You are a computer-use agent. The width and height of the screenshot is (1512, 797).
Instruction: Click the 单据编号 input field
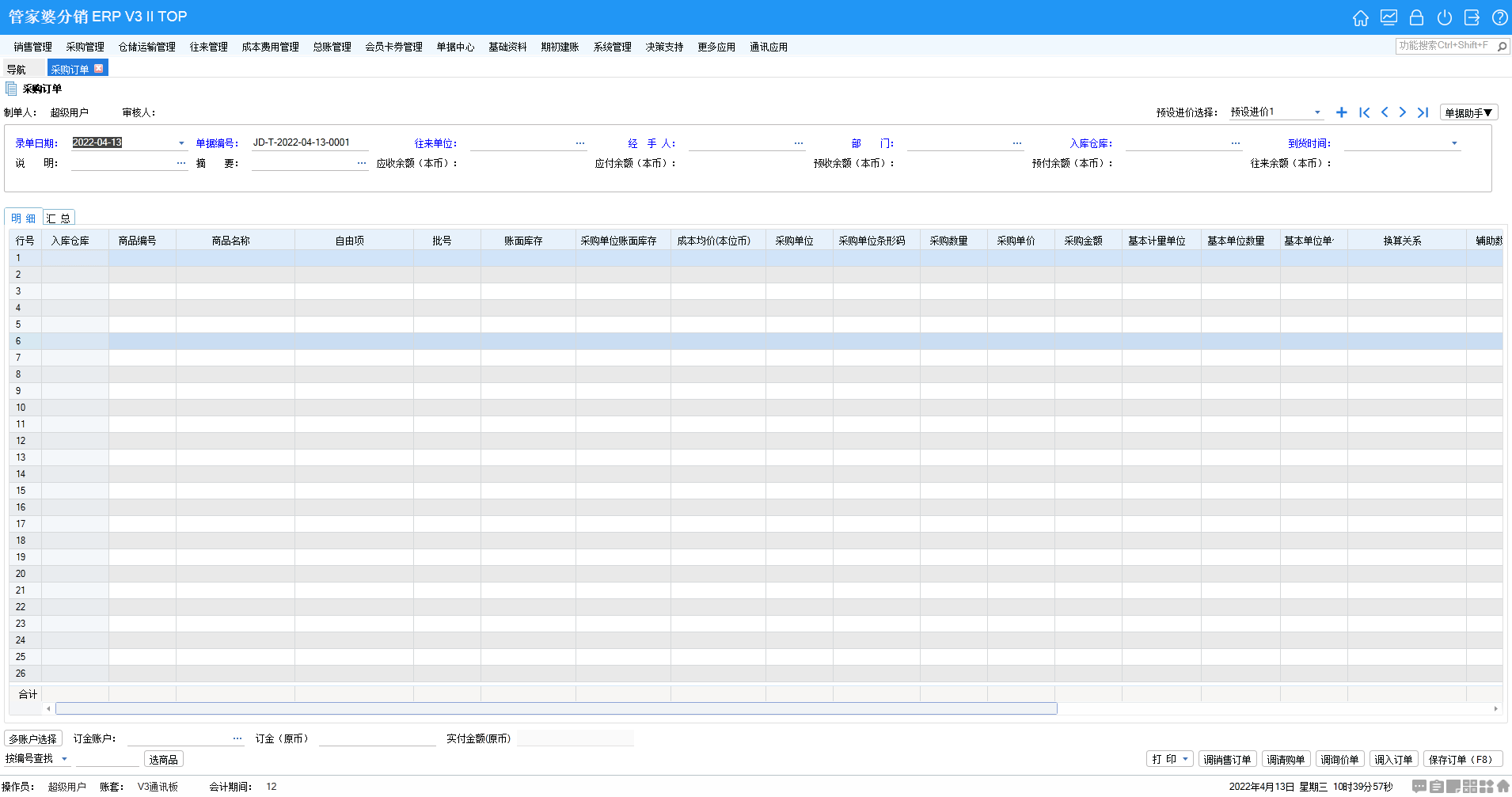pyautogui.click(x=310, y=142)
